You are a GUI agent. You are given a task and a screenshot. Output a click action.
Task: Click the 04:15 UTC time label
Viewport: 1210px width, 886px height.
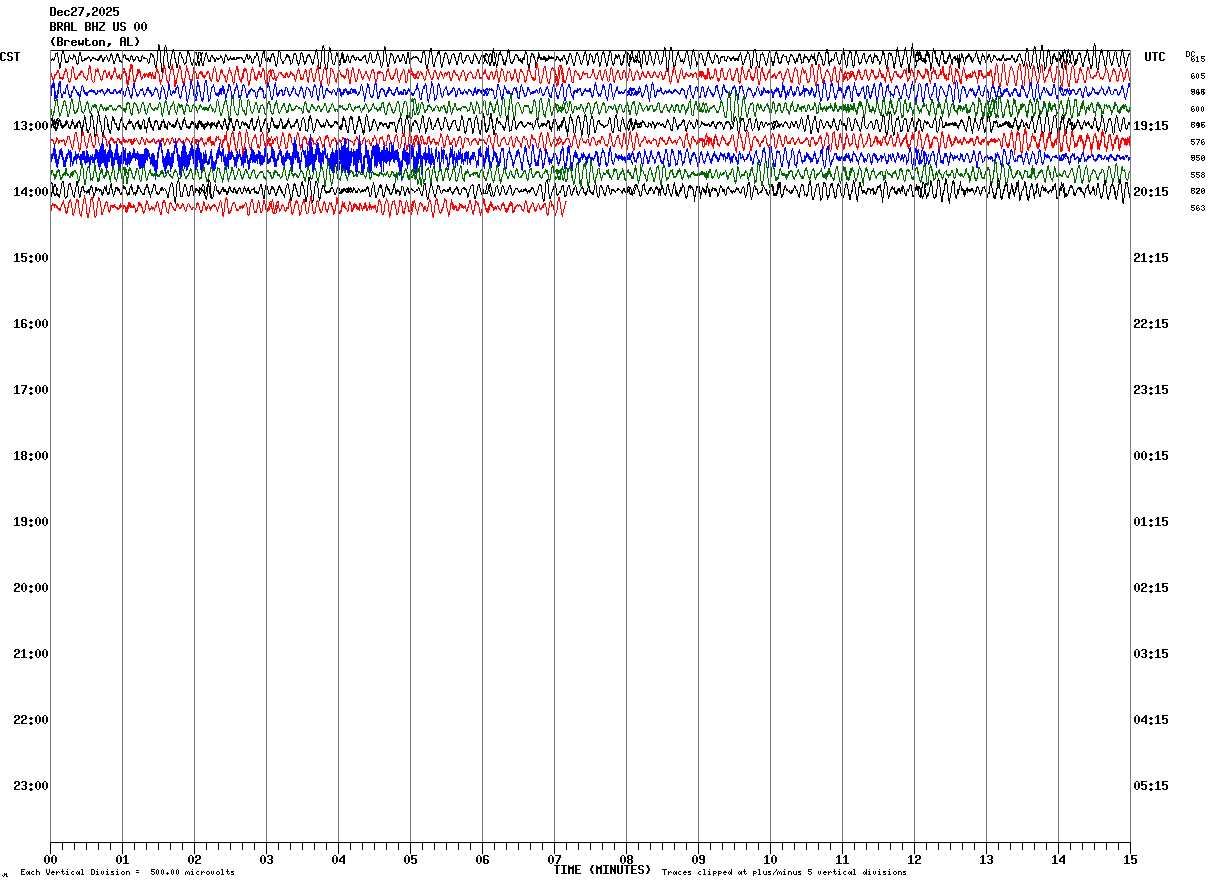pyautogui.click(x=1151, y=720)
